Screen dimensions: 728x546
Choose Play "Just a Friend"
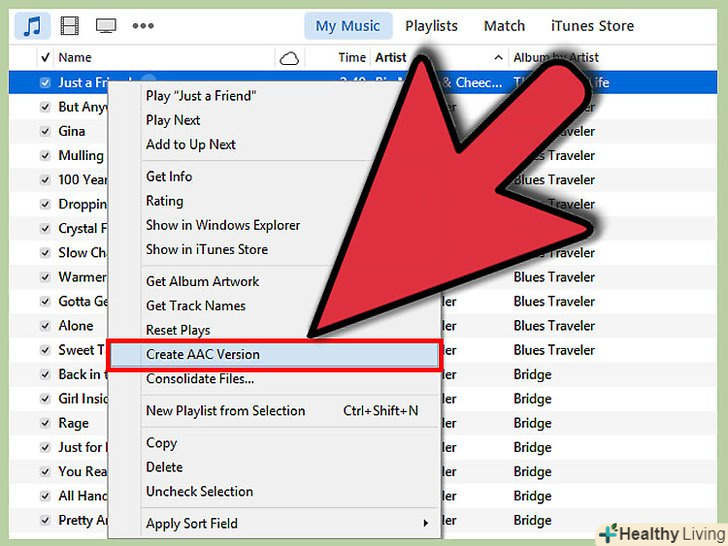pos(201,96)
